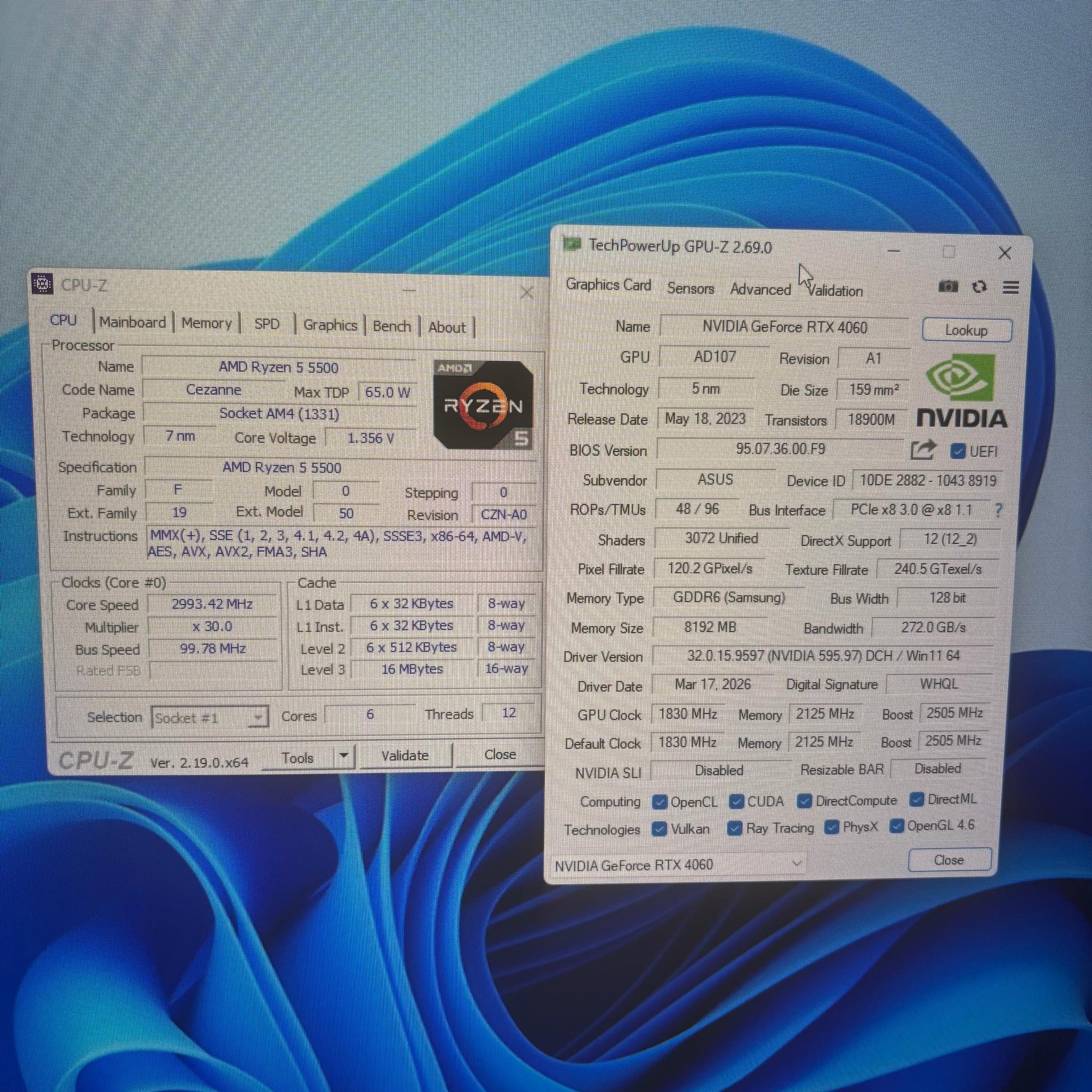Toggle the CUDA checkbox
This screenshot has width=1092, height=1092.
(736, 801)
